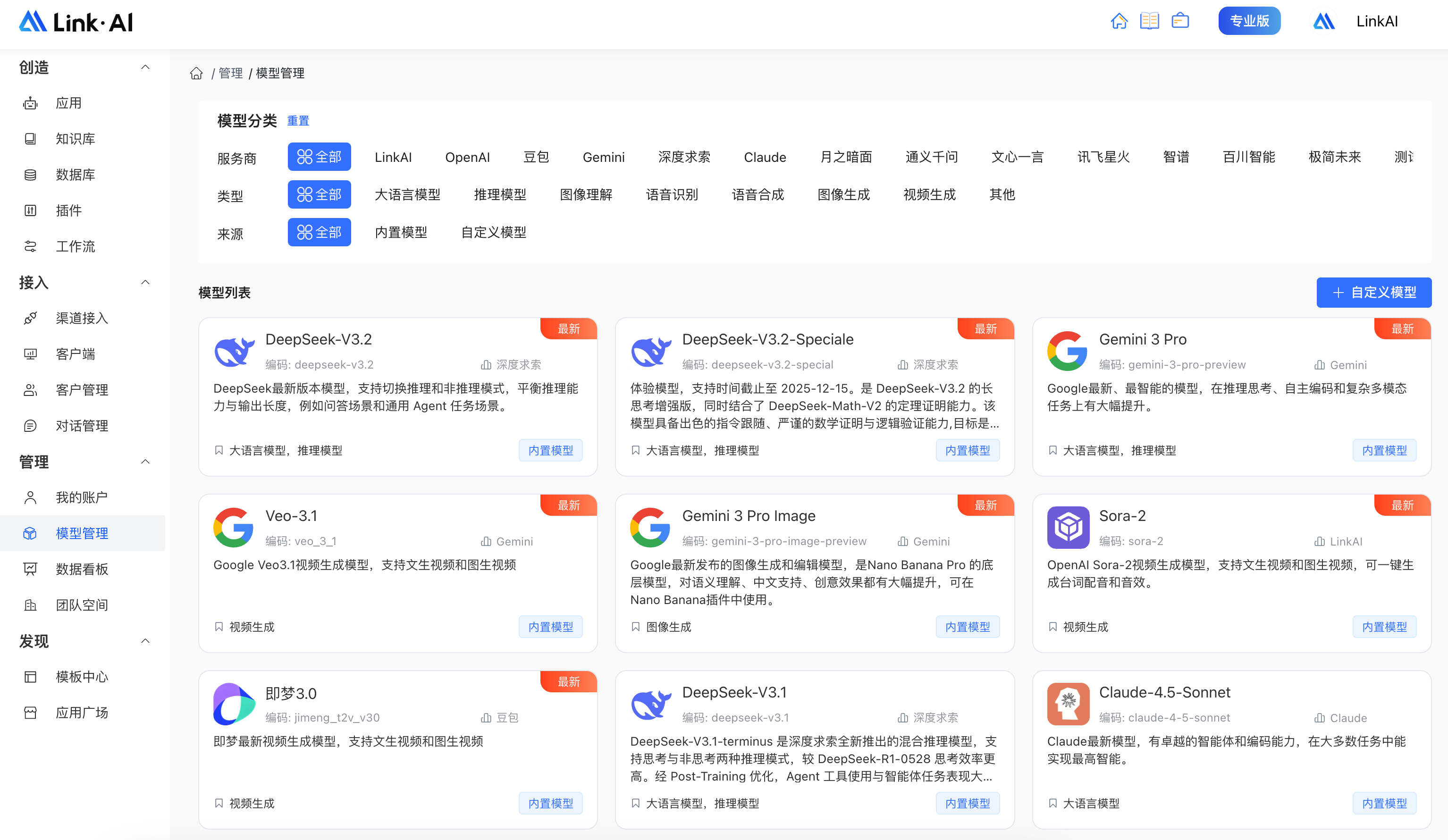This screenshot has width=1448, height=840.
Task: Click the Sora-2 model logo
Action: pyautogui.click(x=1068, y=527)
